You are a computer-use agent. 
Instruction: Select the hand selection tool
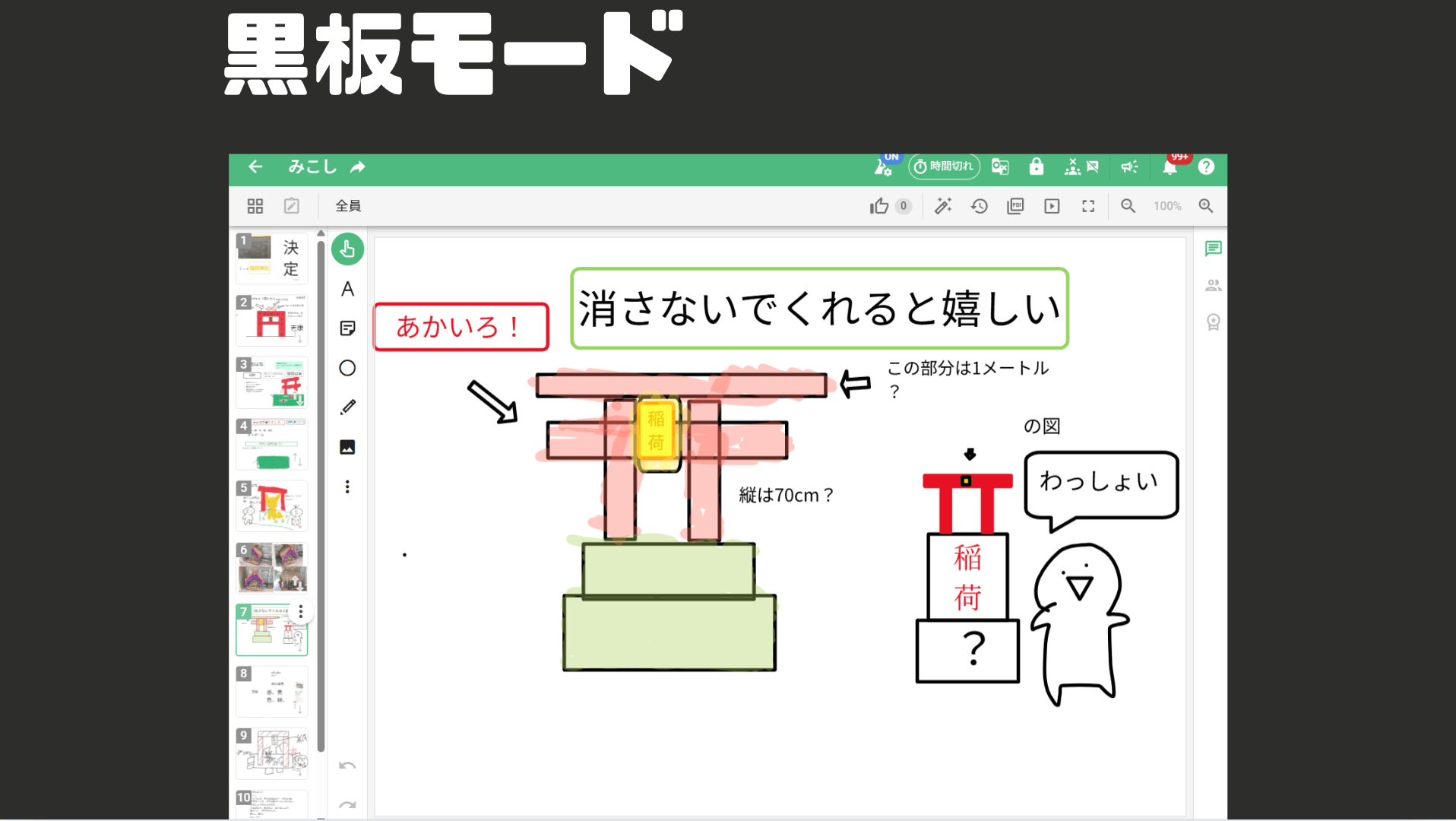pyautogui.click(x=347, y=249)
